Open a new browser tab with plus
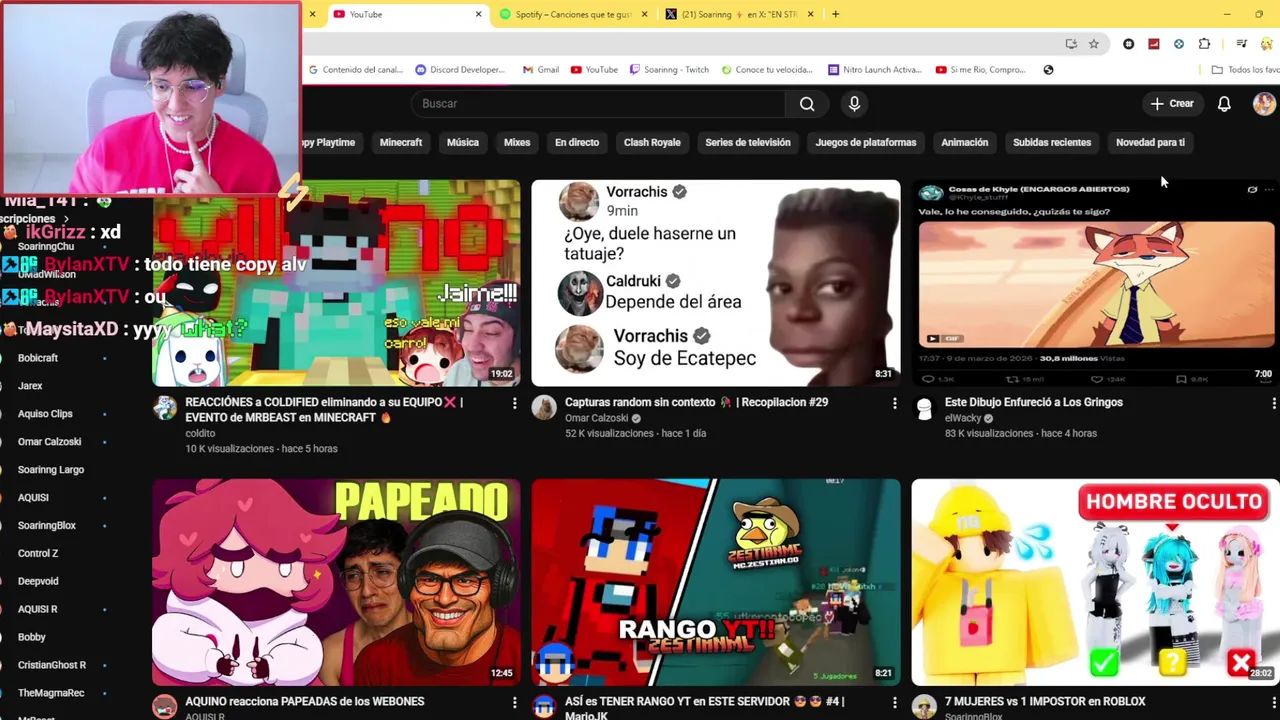 tap(836, 14)
